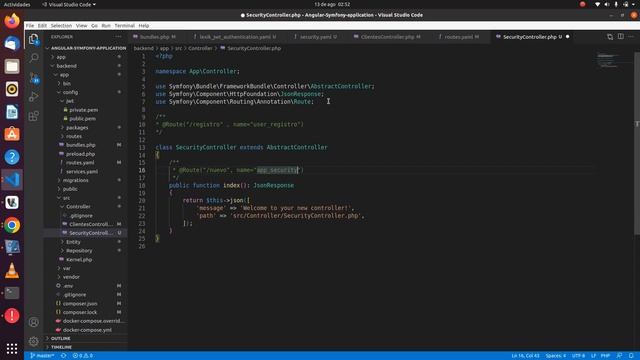This screenshot has height=360, width=640.
Task: Open the File menu
Action: click(30, 25)
